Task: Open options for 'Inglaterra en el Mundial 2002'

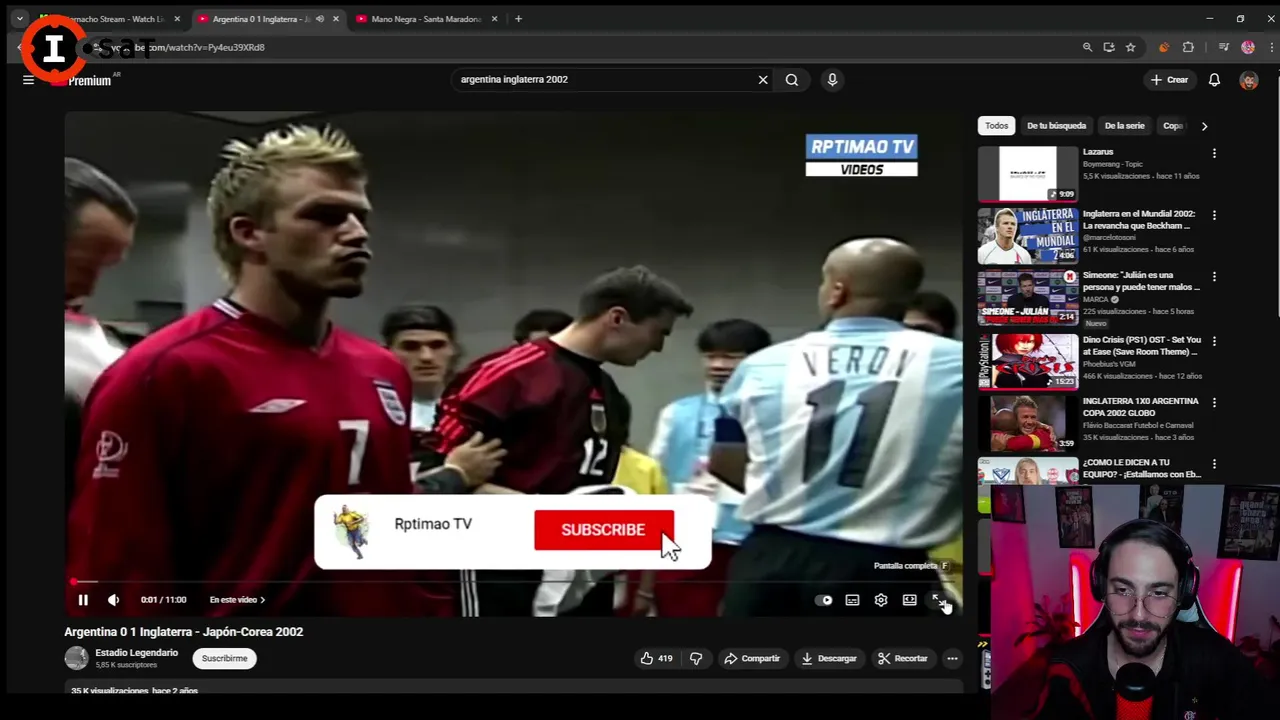Action: [x=1214, y=215]
